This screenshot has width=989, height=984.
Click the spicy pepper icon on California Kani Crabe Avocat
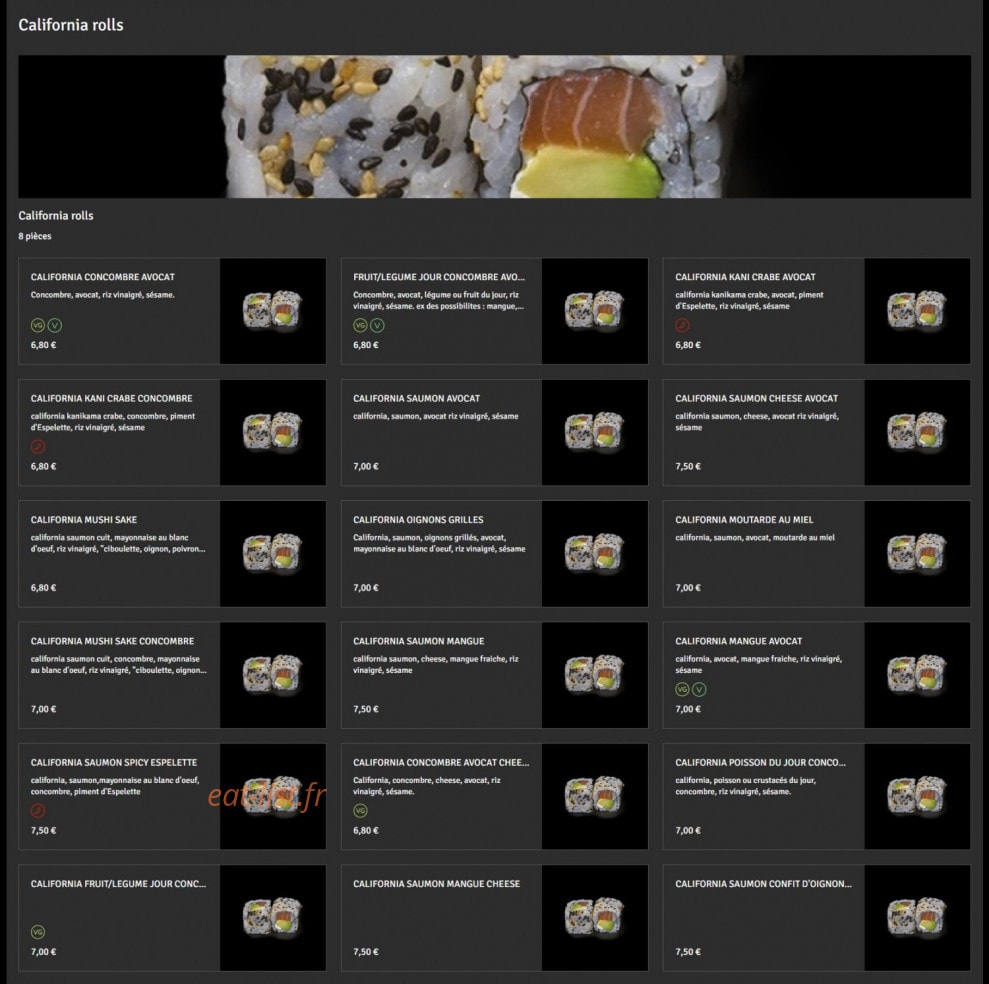coord(682,325)
